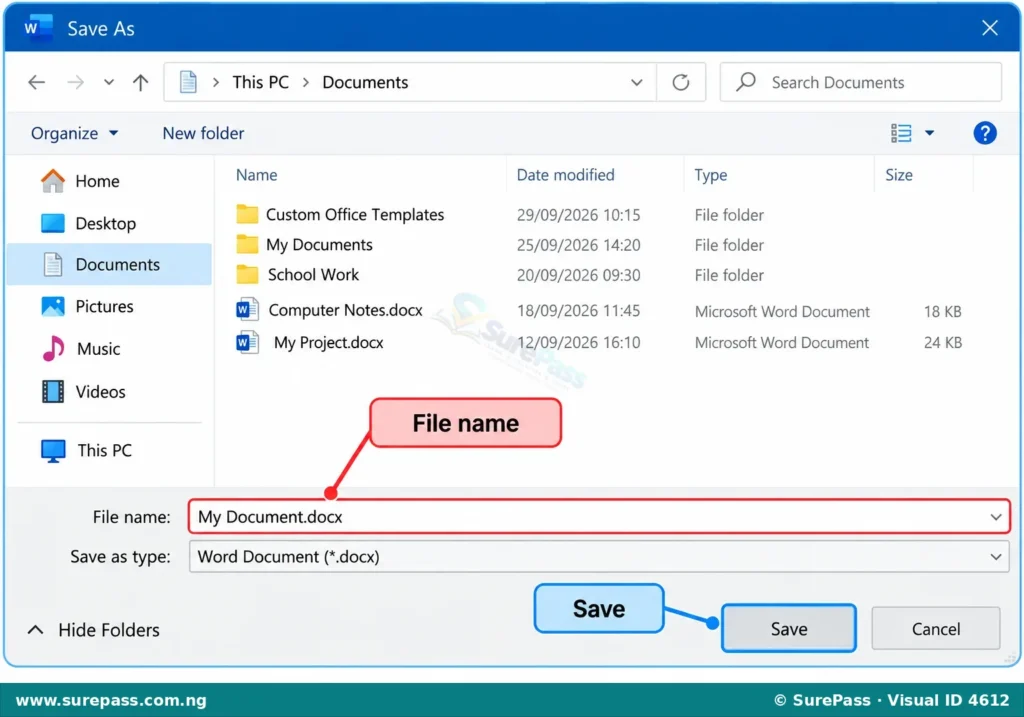Click the Search Documents field
The image size is (1024, 717).
pyautogui.click(x=860, y=82)
